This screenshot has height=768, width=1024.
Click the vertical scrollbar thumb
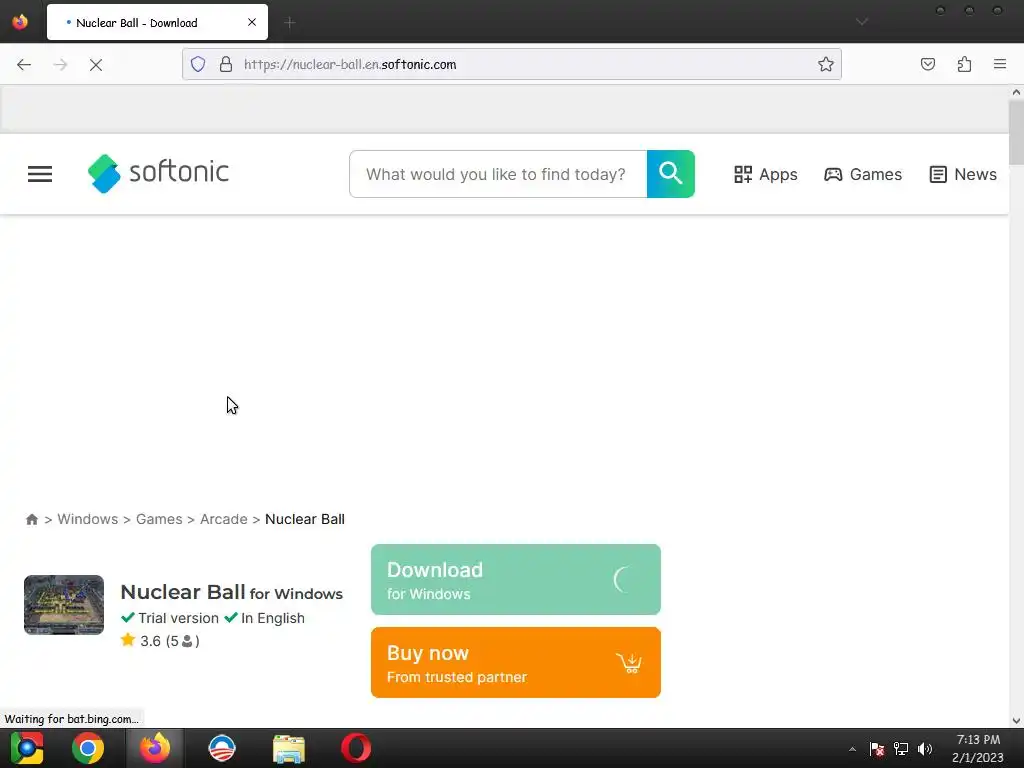point(1016,133)
